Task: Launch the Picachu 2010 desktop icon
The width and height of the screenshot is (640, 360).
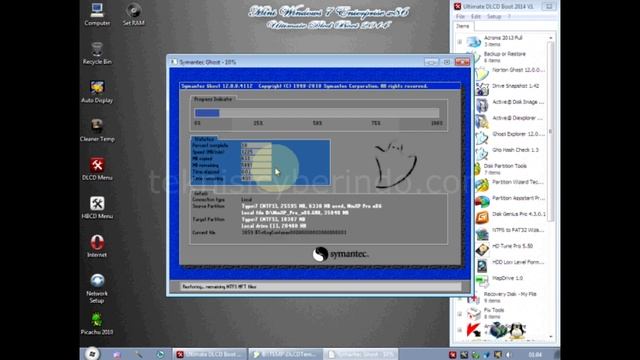Action: [x=97, y=323]
